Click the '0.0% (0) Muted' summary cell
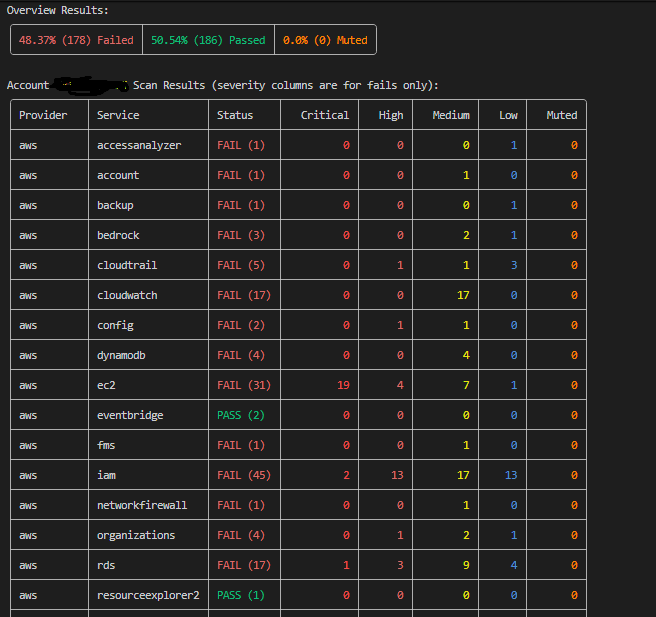Viewport: 656px width, 617px height. point(325,40)
